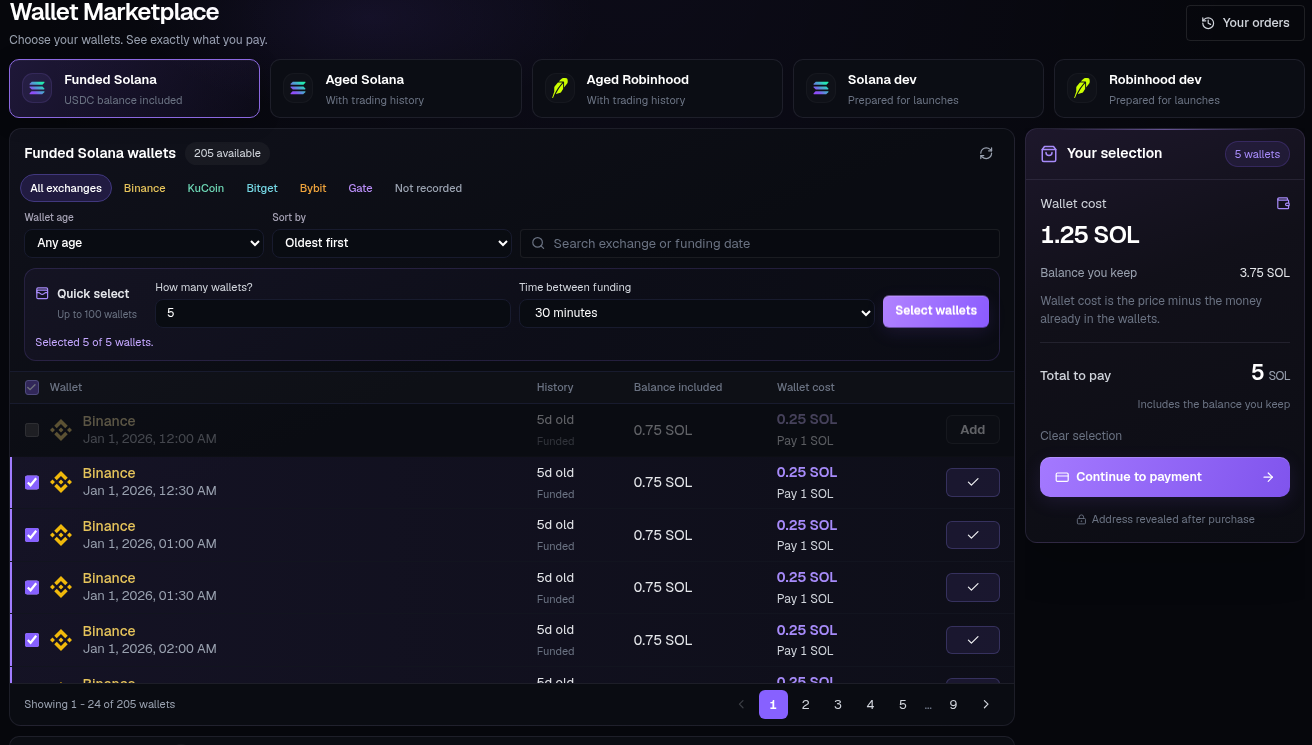Switch to Robinhood dev tab
This screenshot has width=1312, height=745.
point(1179,89)
